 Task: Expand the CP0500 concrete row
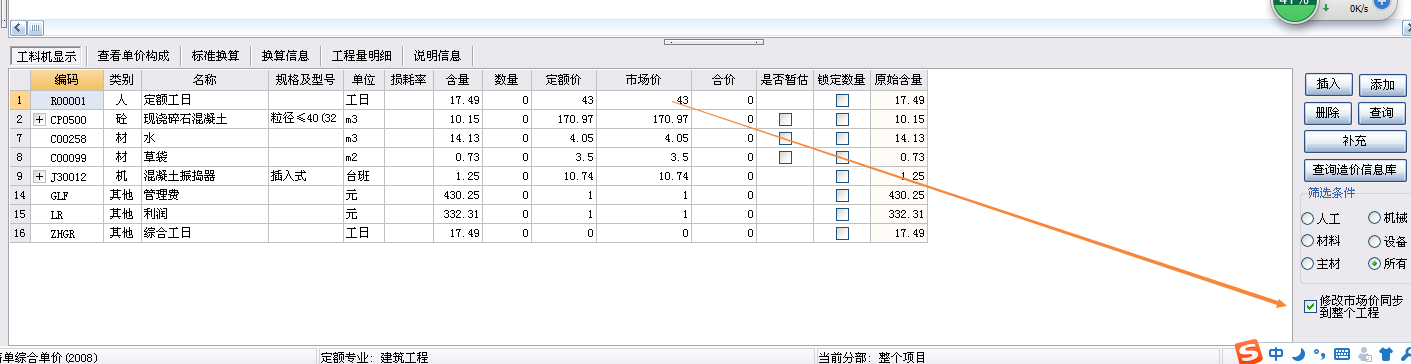[x=40, y=119]
